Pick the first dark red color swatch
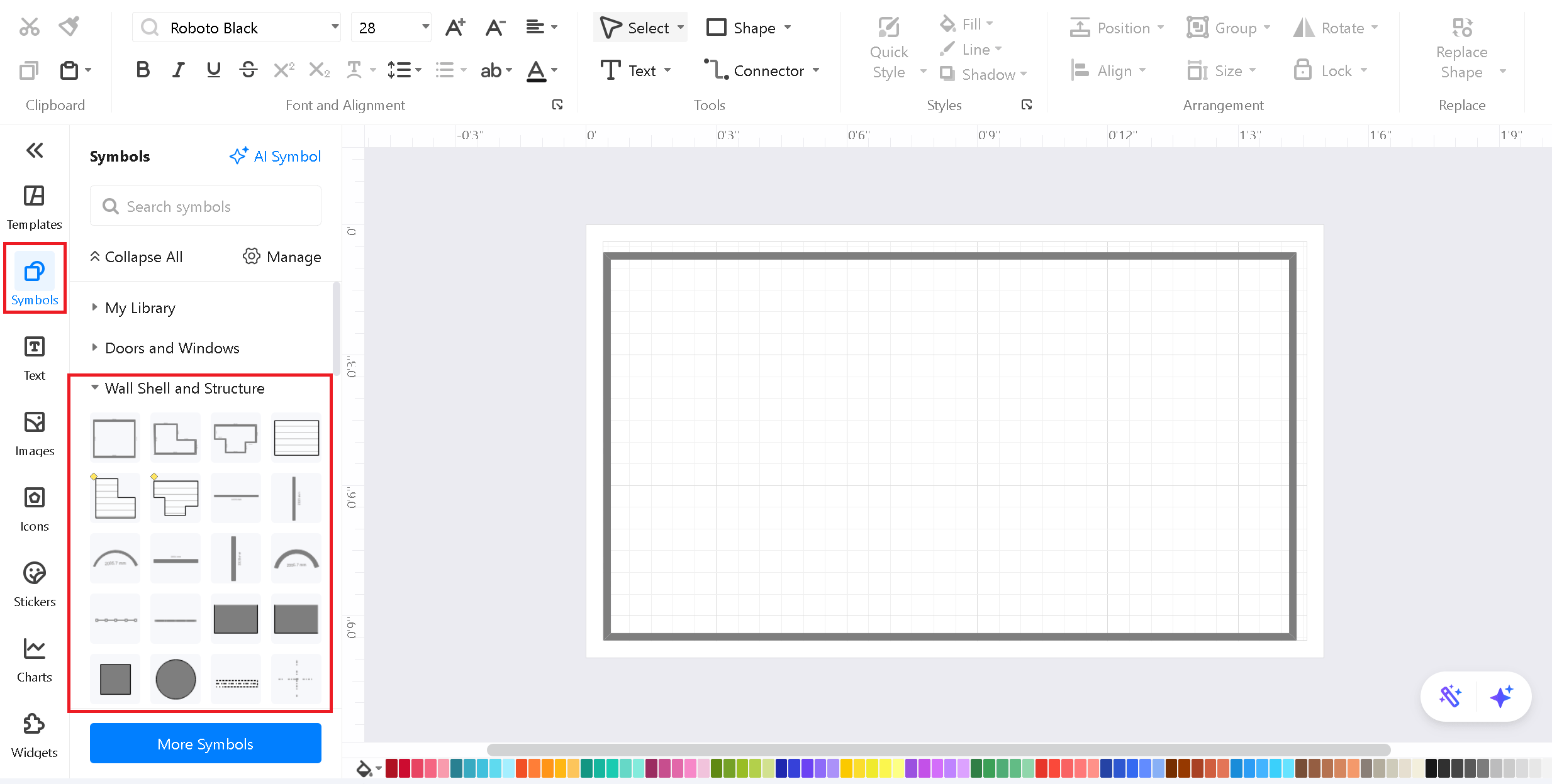The image size is (1552, 784). click(x=391, y=768)
